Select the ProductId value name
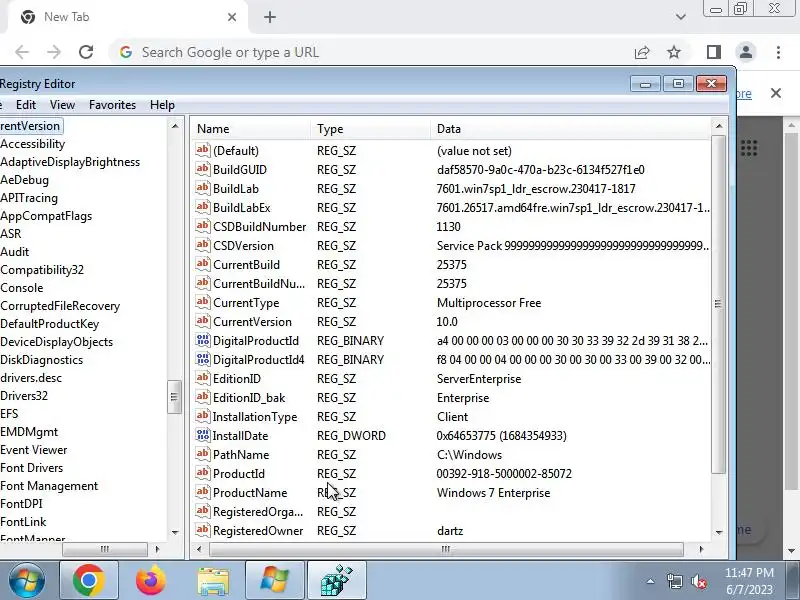 click(239, 474)
